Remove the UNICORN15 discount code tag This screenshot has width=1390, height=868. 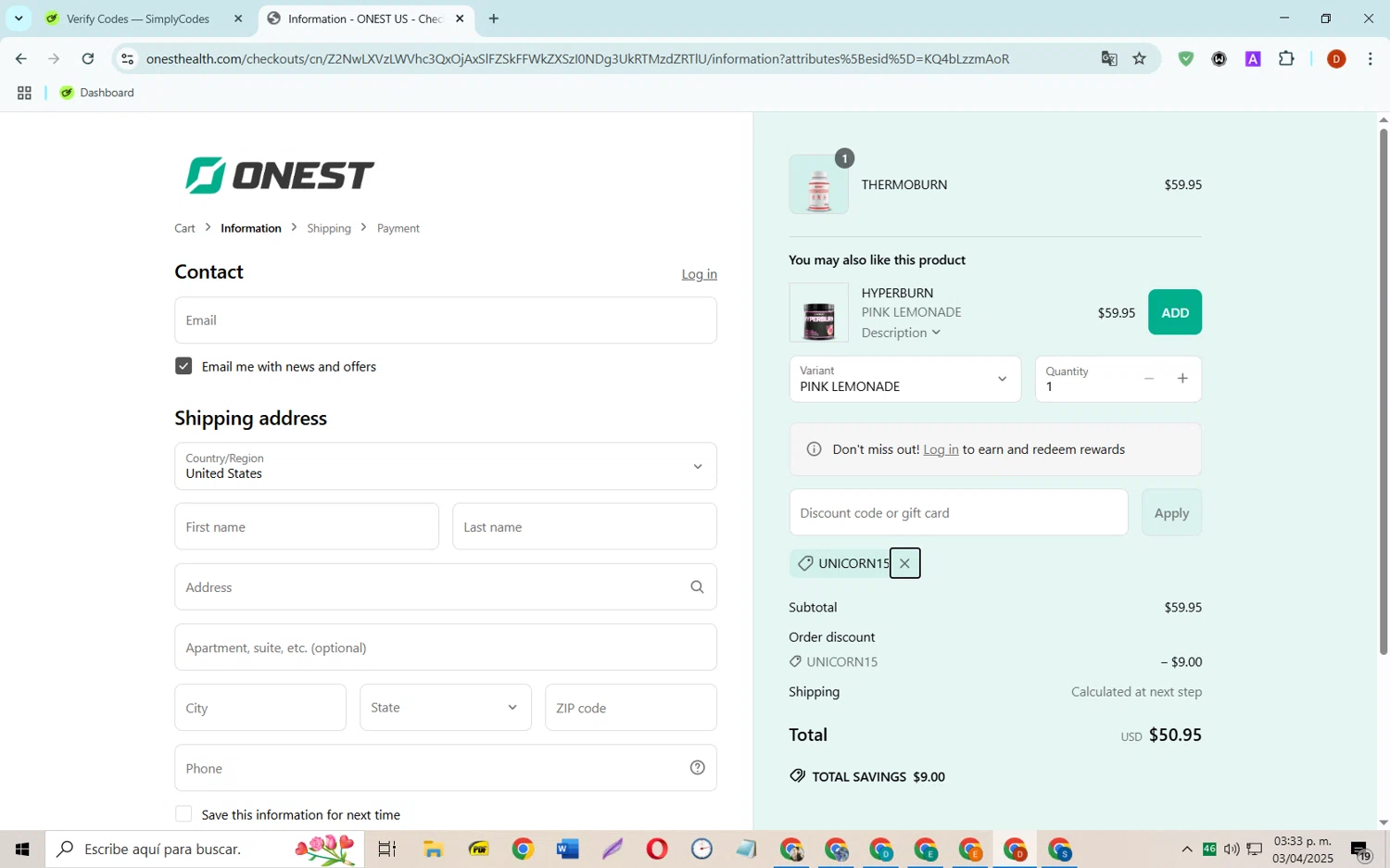pos(904,563)
